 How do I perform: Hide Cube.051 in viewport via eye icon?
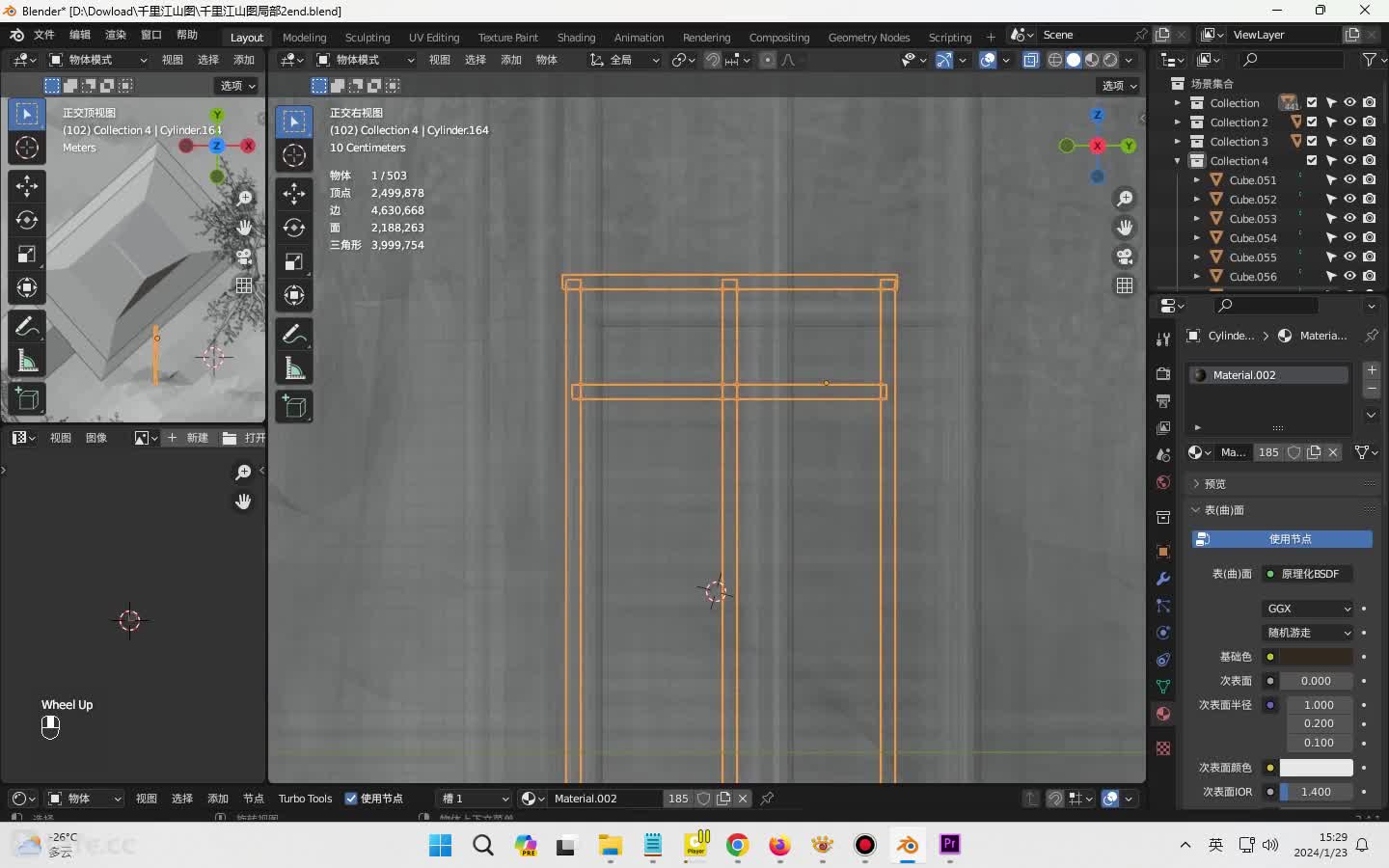pos(1350,180)
